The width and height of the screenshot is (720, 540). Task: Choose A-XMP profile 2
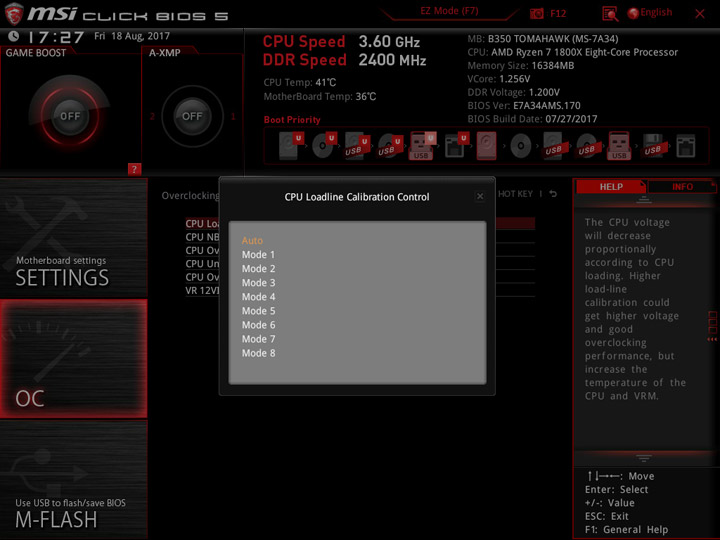152,117
